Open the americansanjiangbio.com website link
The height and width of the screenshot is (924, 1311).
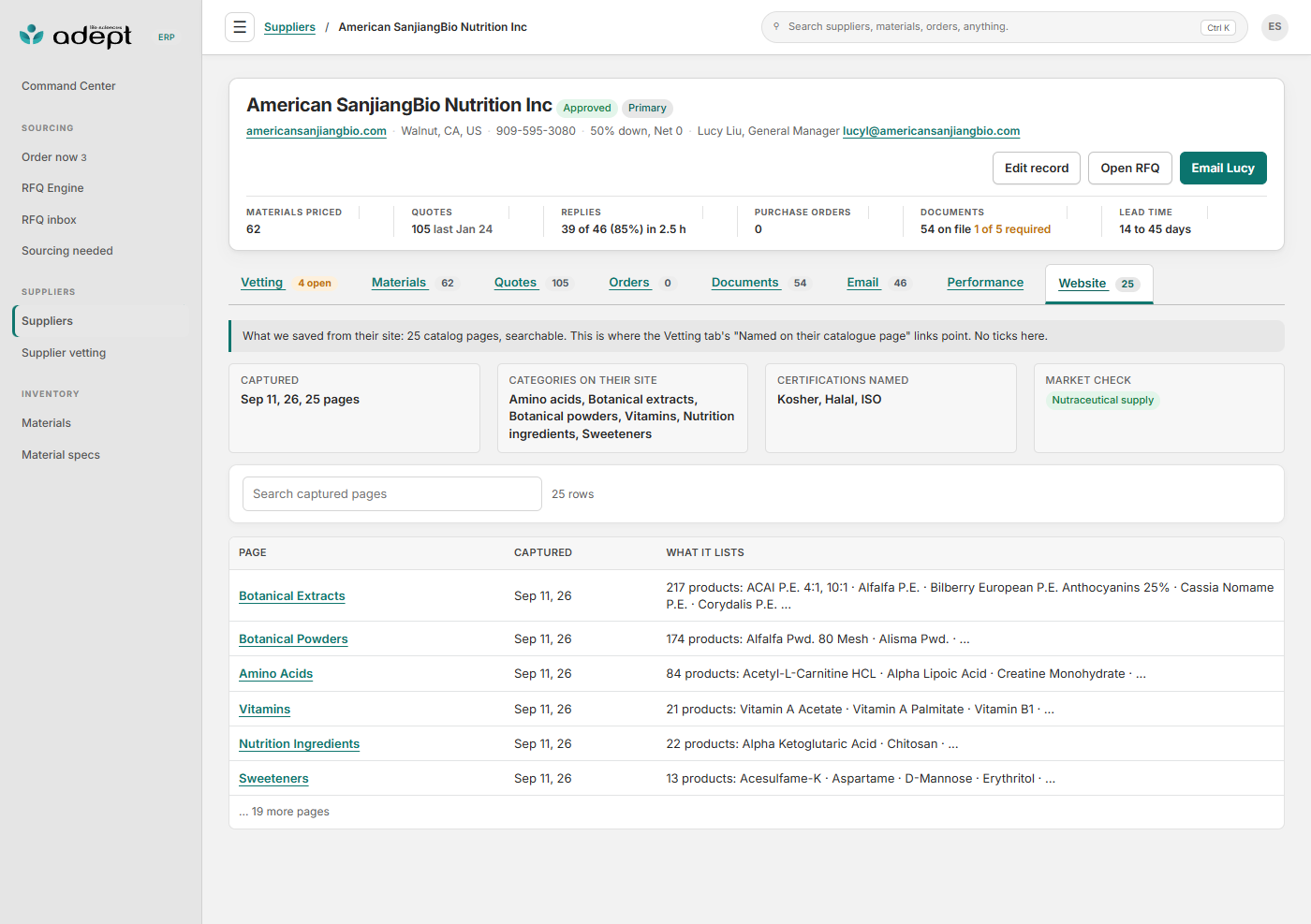317,131
